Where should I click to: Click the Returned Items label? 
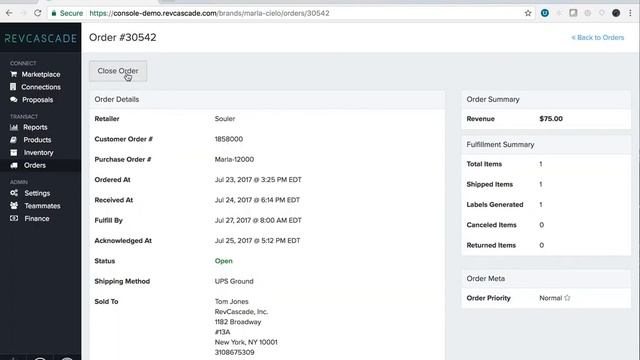coord(491,245)
